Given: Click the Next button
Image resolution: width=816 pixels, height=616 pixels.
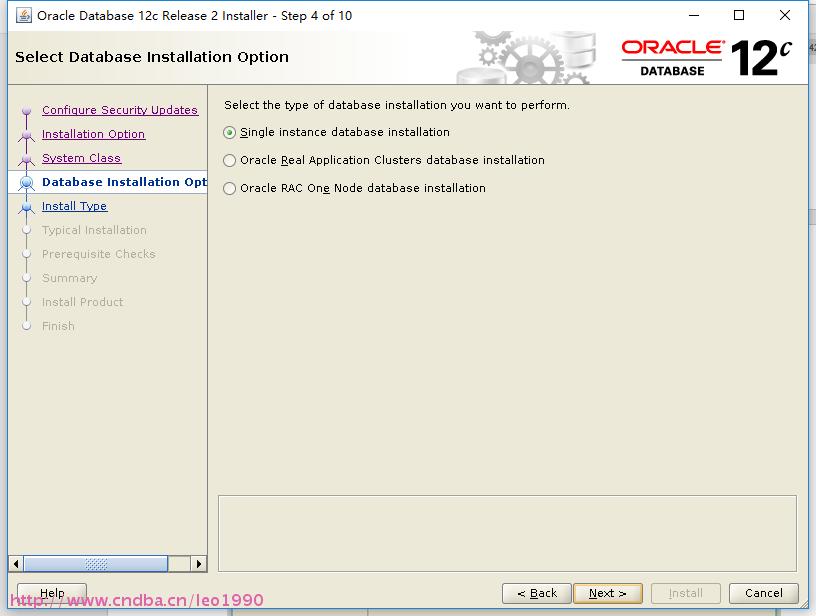Looking at the screenshot, I should (x=607, y=593).
